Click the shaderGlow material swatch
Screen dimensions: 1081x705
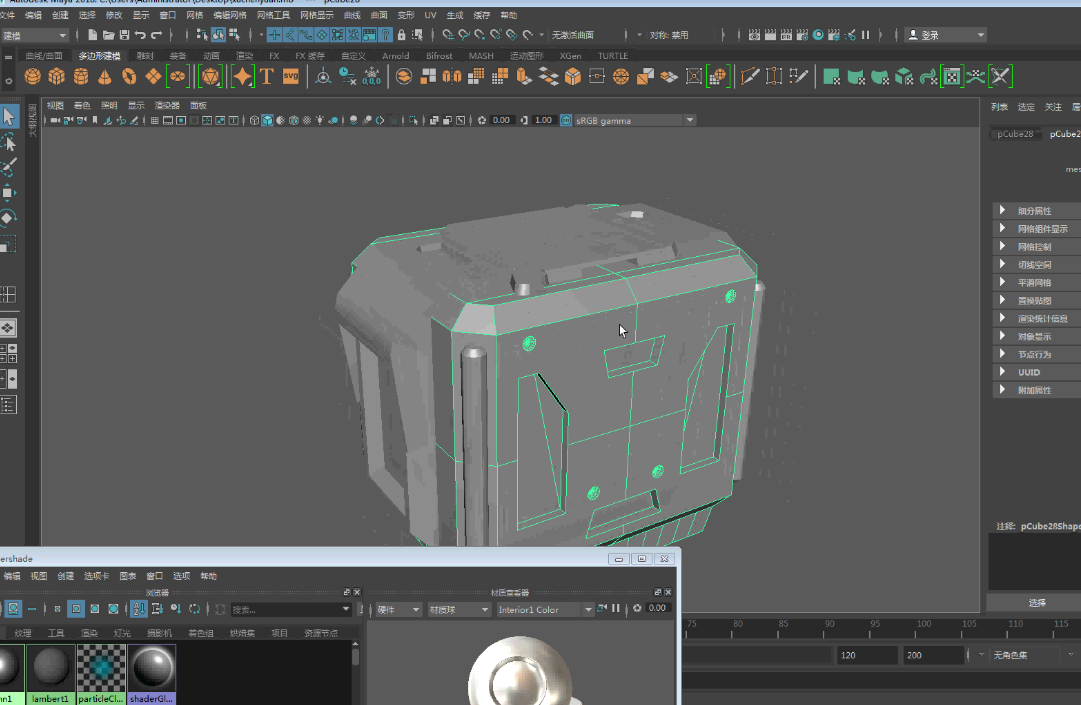(152, 668)
